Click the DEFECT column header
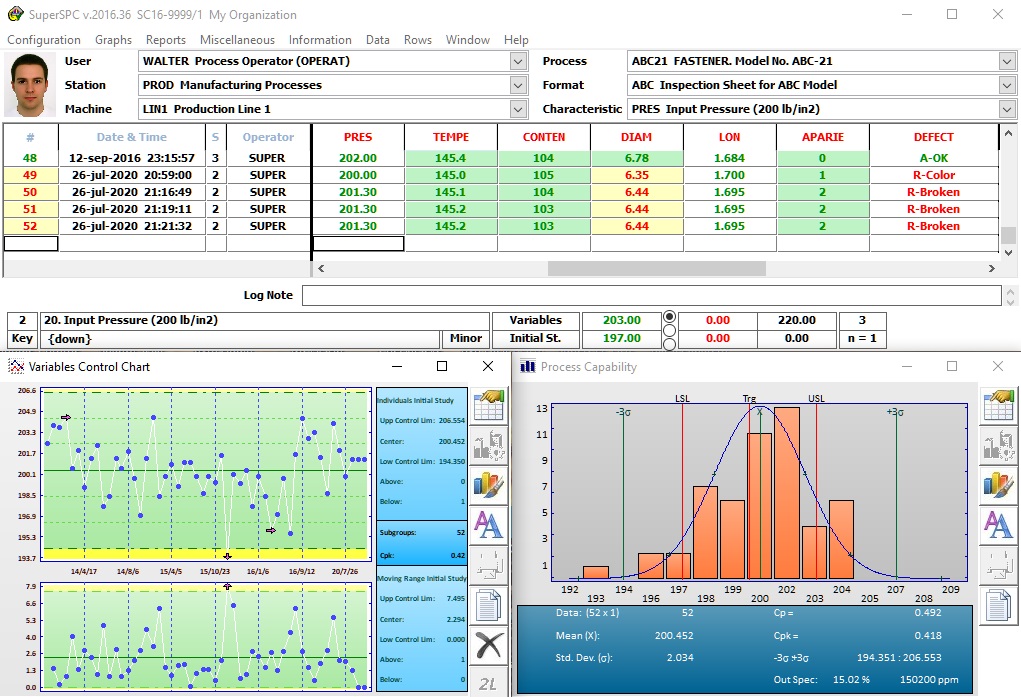The width and height of the screenshot is (1021, 697). click(933, 137)
